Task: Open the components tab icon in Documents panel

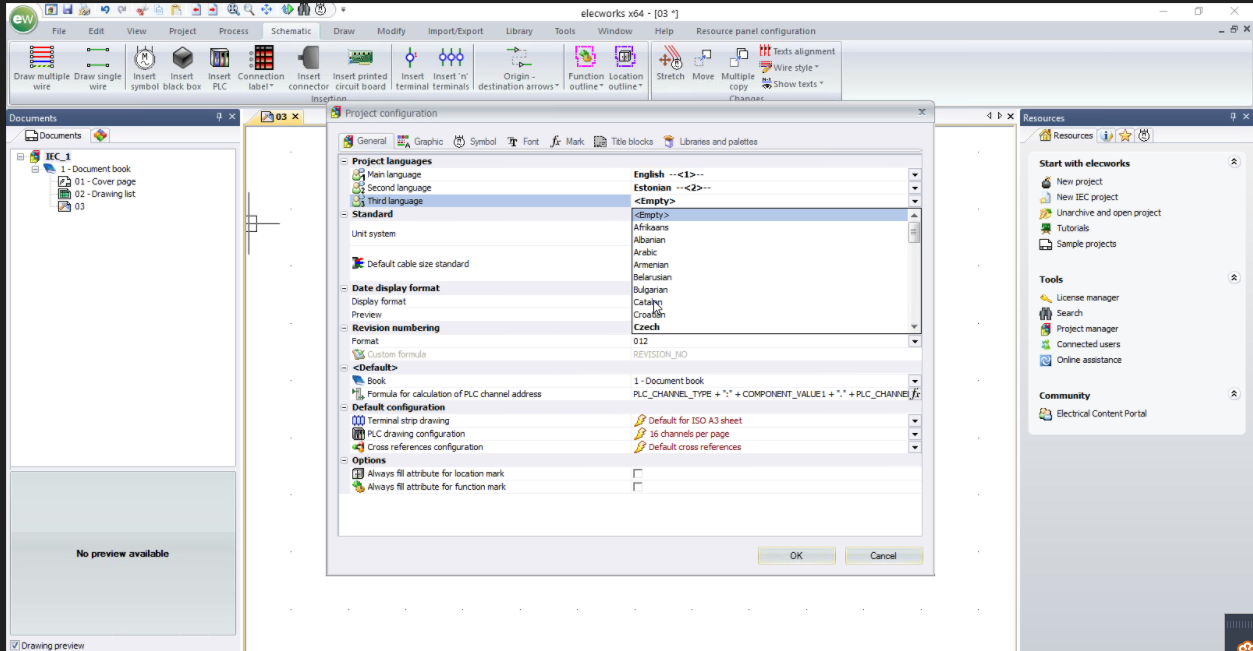Action: 100,135
